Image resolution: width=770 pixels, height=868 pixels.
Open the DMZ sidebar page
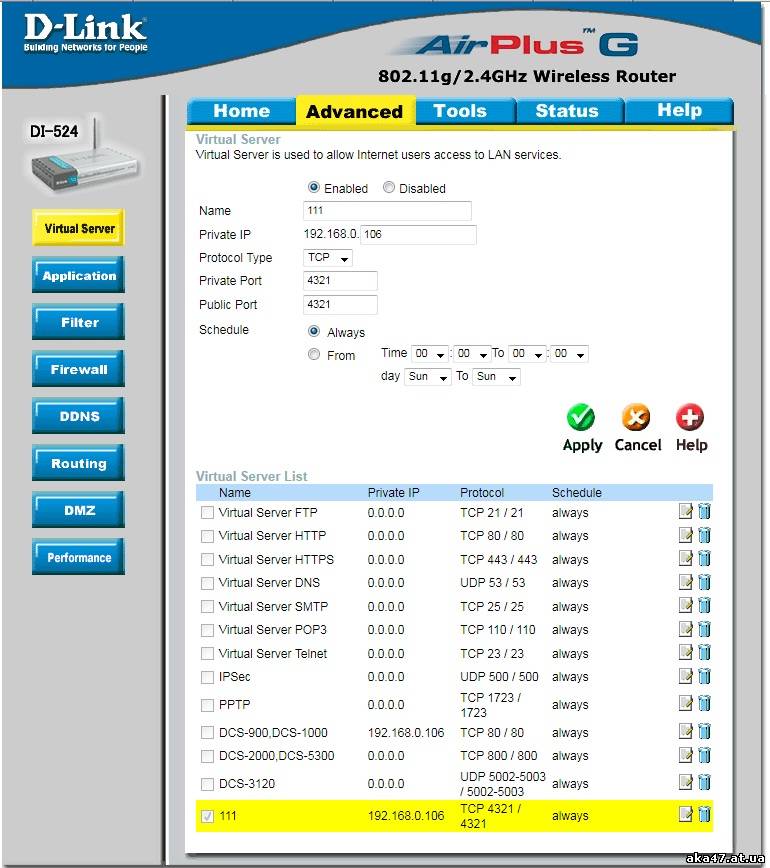(78, 510)
